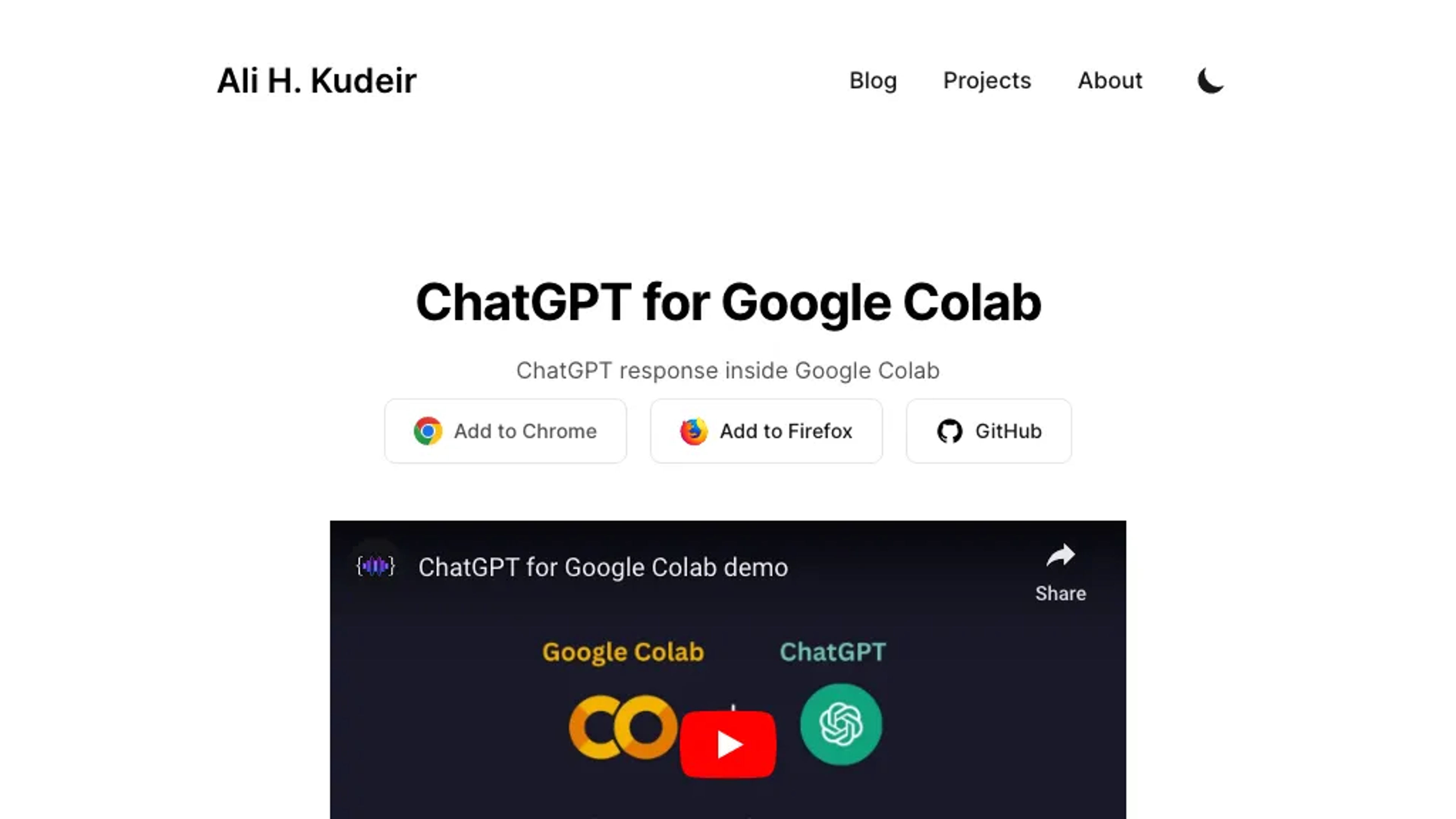Click the Firefox browser icon button
Screen dimensions: 1456x819
coord(693,431)
